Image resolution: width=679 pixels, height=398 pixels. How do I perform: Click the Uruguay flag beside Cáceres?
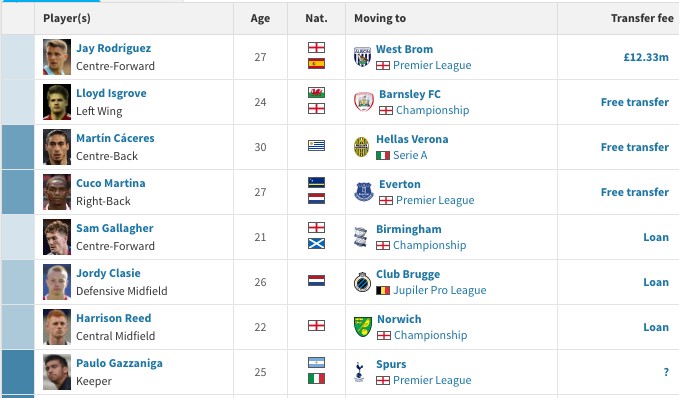[317, 146]
